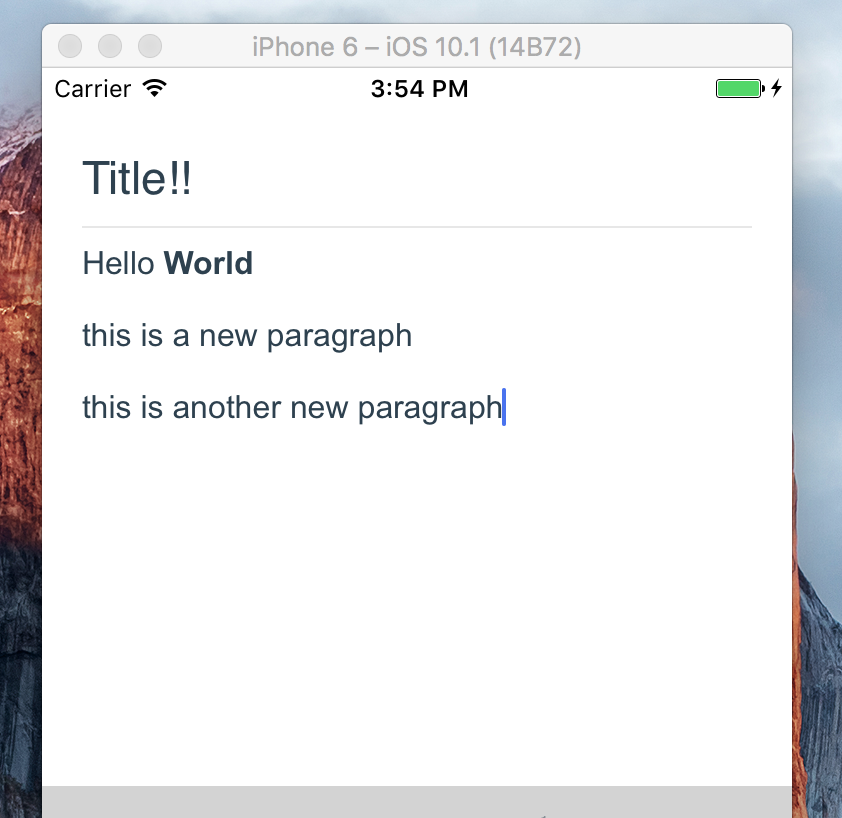Select the bold word World
The height and width of the screenshot is (818, 842).
(x=208, y=263)
